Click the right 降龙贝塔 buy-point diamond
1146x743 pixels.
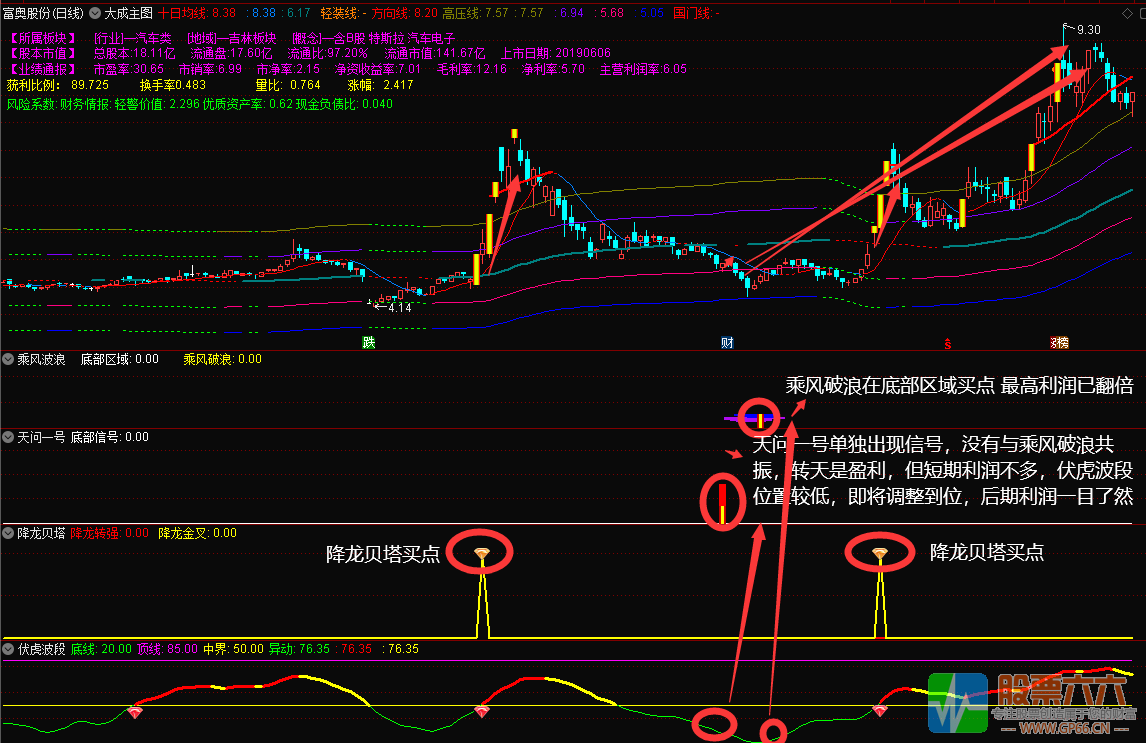pos(880,554)
